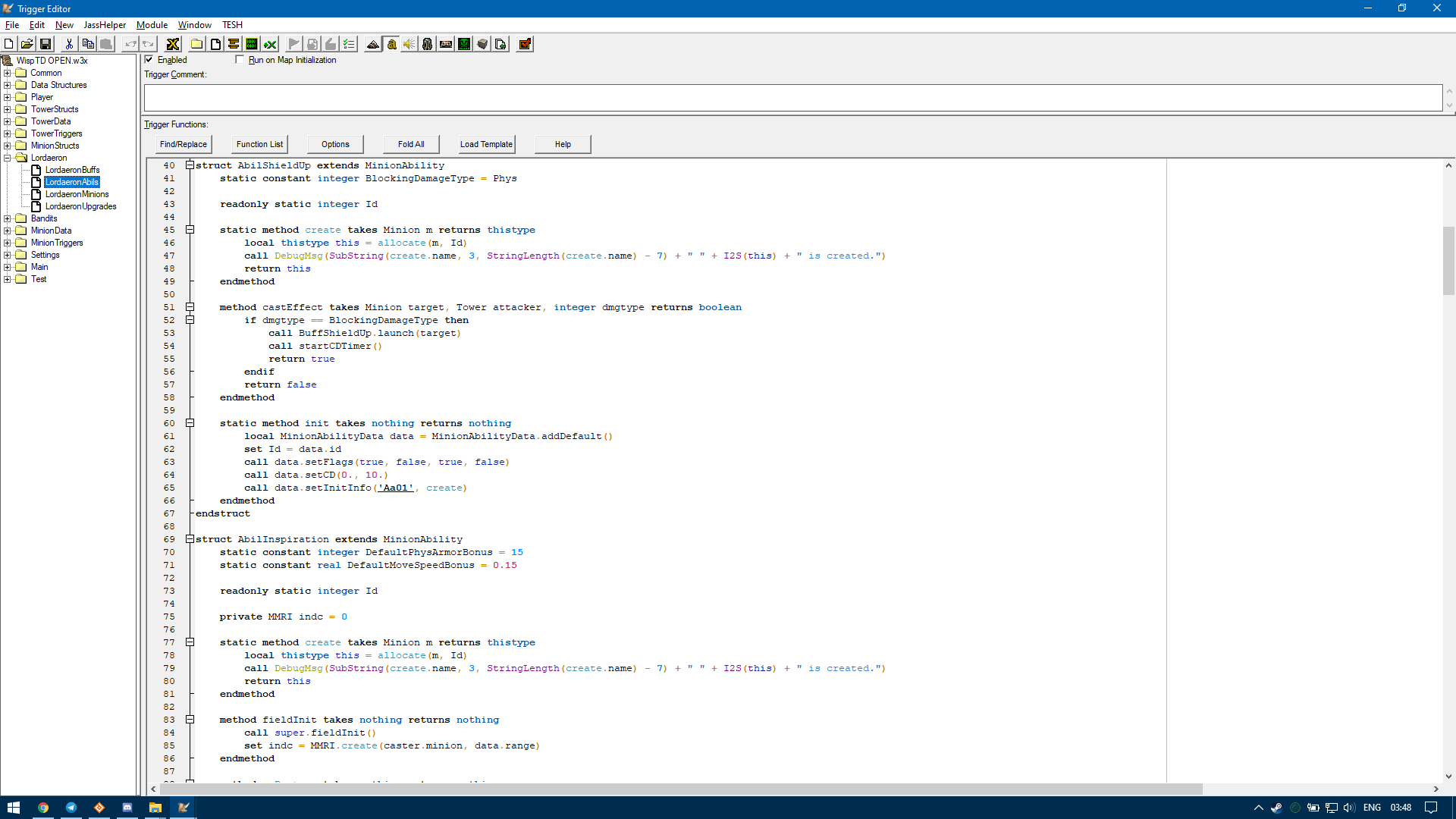This screenshot has height=819, width=1456.
Task: Click the Fold All button
Action: point(411,144)
